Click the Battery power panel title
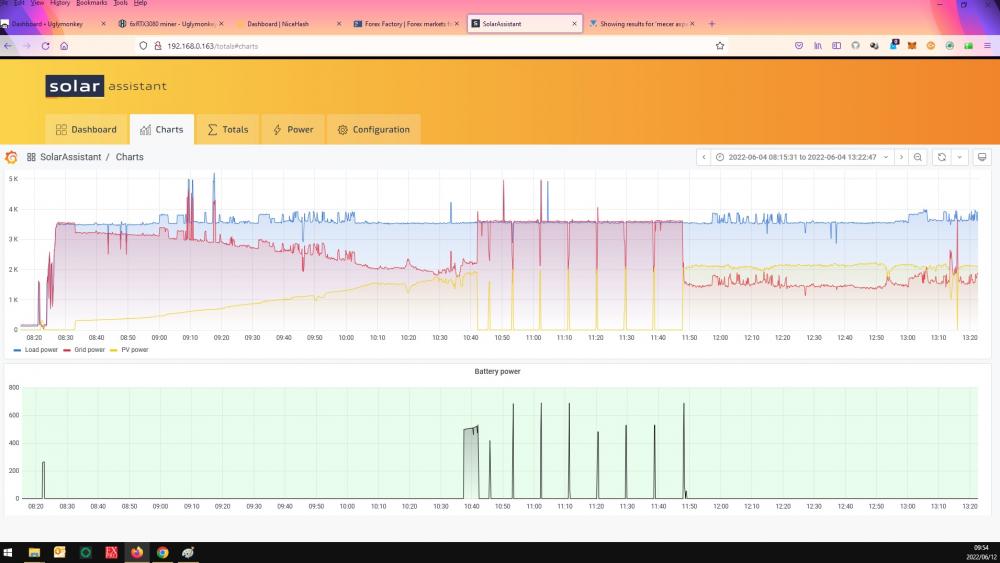This screenshot has height=563, width=1000. (x=497, y=371)
